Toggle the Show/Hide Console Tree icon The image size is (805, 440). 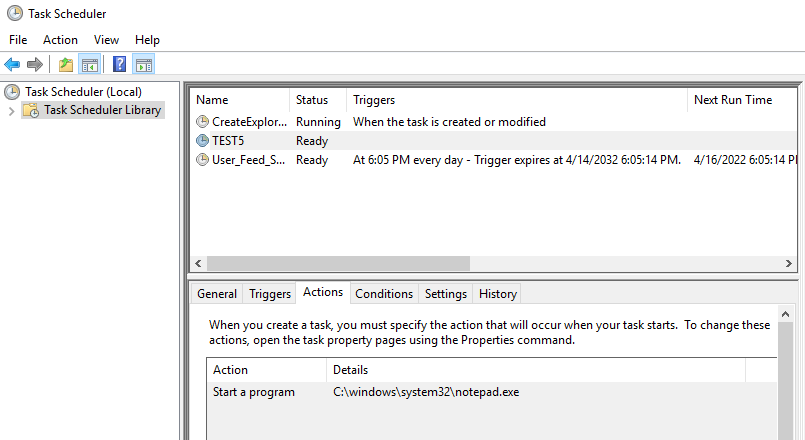click(90, 65)
